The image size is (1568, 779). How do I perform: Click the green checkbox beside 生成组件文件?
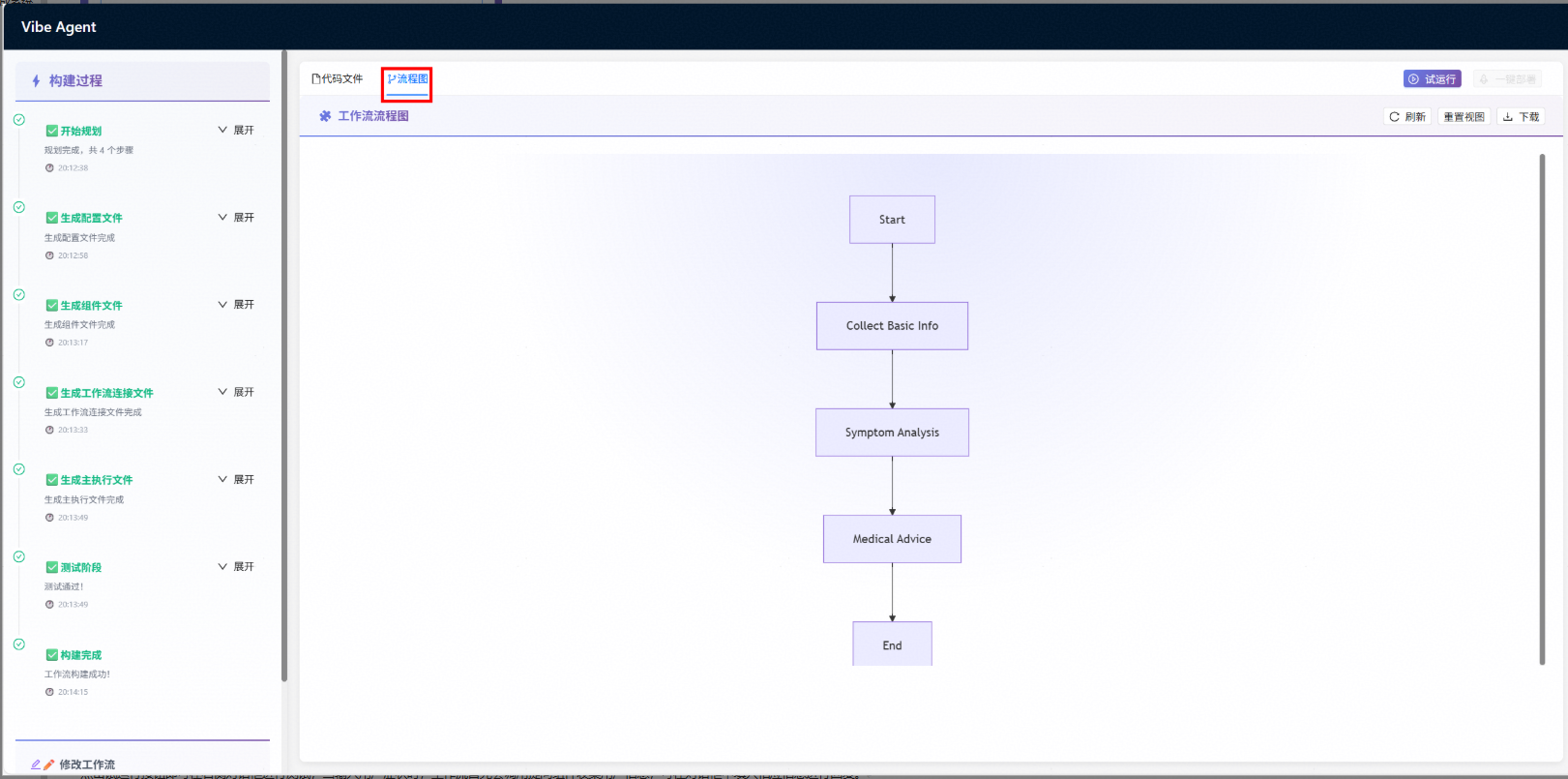click(x=52, y=306)
